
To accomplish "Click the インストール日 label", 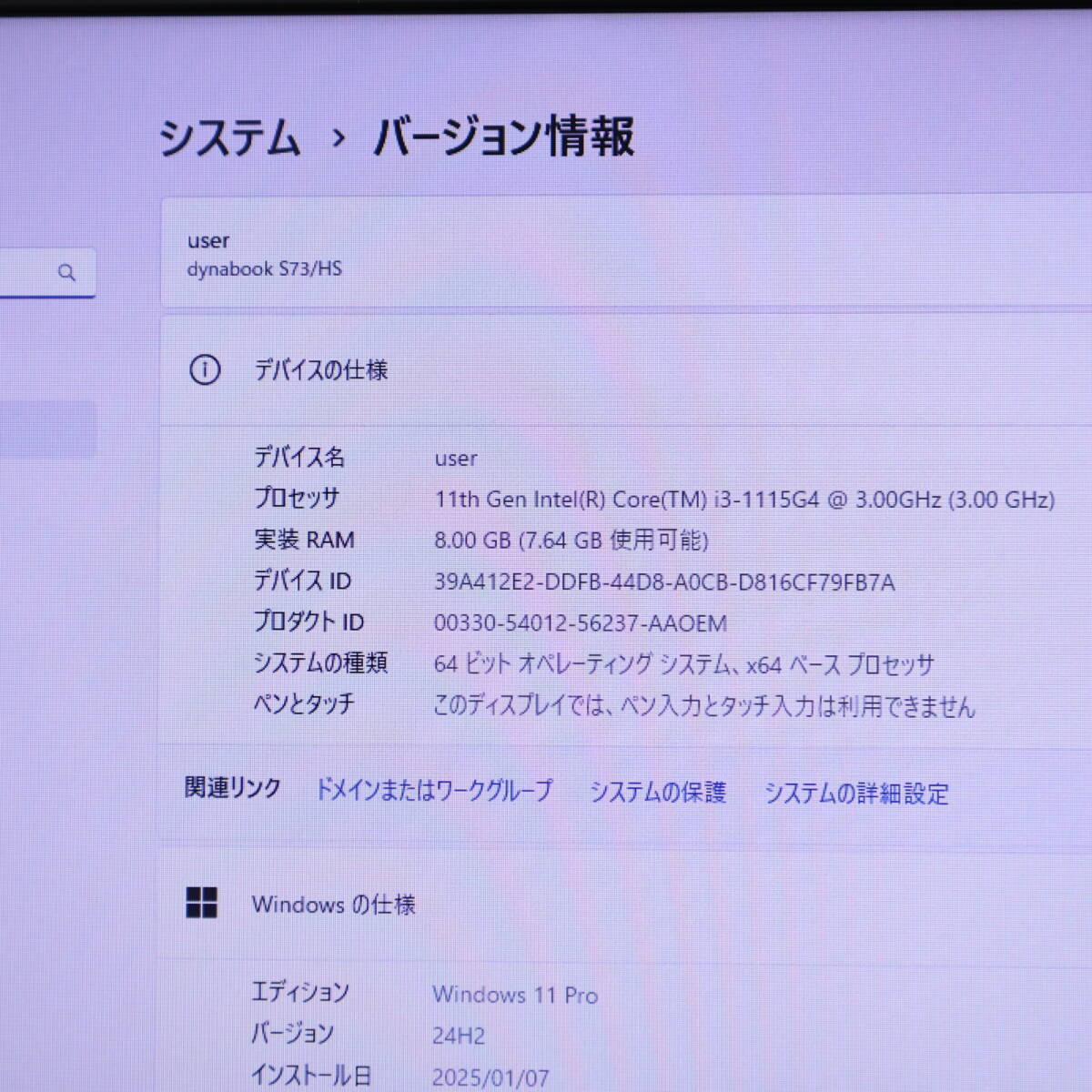I will tap(311, 1076).
